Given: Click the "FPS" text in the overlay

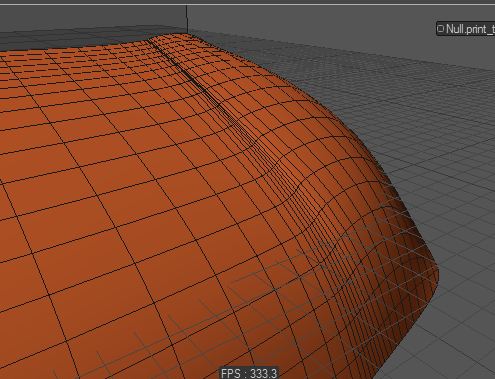Looking at the screenshot, I should [x=231, y=374].
